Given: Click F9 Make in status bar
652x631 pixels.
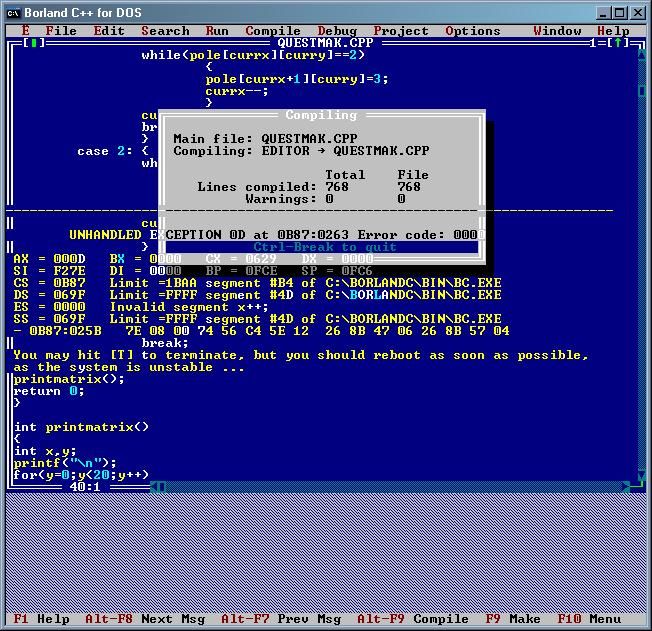Looking at the screenshot, I should 513,619.
